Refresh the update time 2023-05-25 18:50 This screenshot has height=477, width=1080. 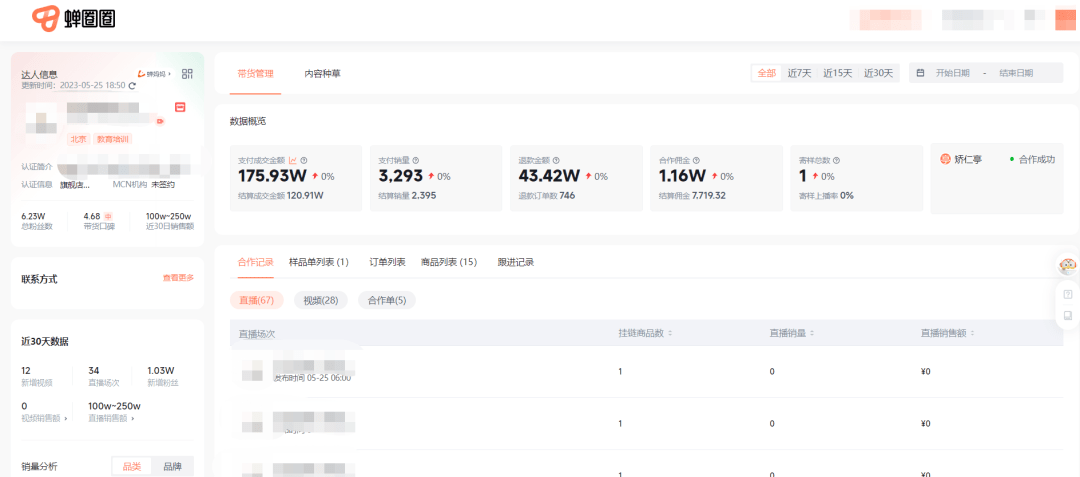pyautogui.click(x=132, y=85)
